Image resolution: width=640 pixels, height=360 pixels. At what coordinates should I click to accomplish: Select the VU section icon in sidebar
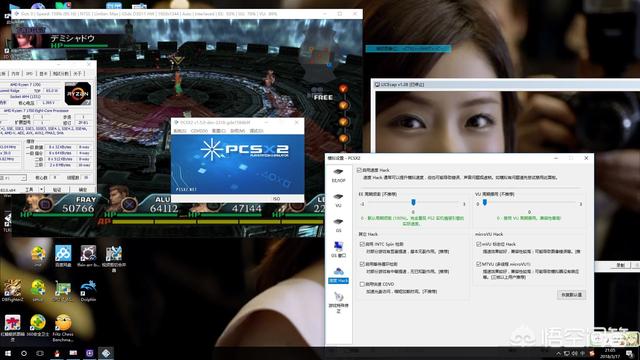pyautogui.click(x=338, y=200)
